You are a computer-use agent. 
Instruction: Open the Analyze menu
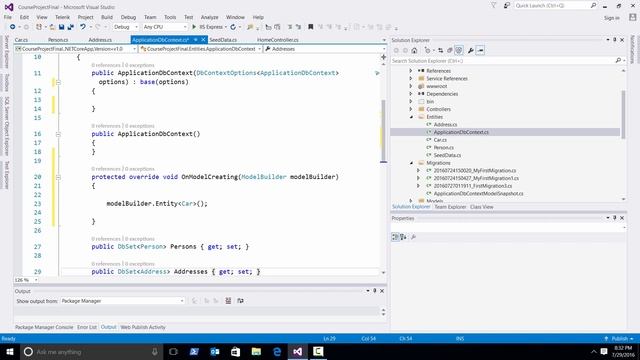pyautogui.click(x=209, y=17)
